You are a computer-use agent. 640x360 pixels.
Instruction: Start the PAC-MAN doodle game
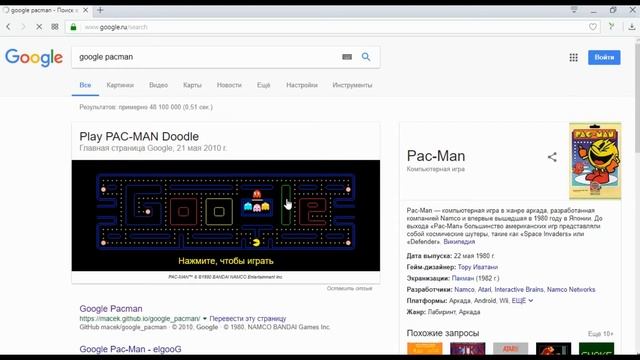pos(226,216)
